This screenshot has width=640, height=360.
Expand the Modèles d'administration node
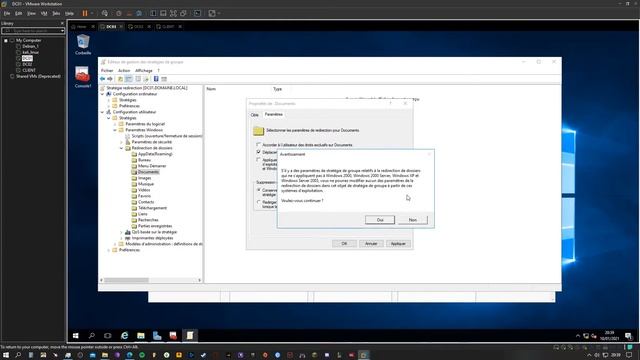coord(115,244)
